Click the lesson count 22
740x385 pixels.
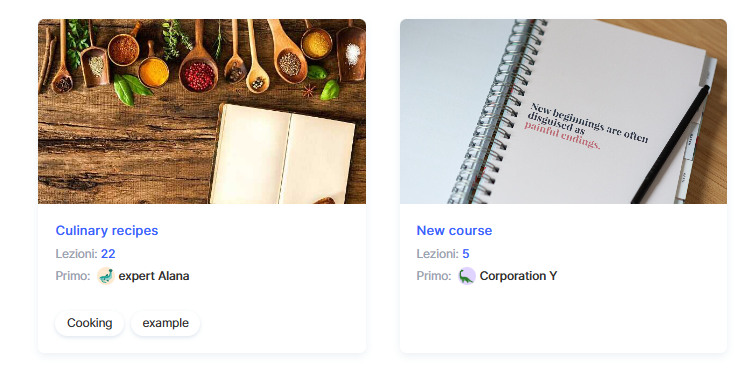tap(108, 254)
